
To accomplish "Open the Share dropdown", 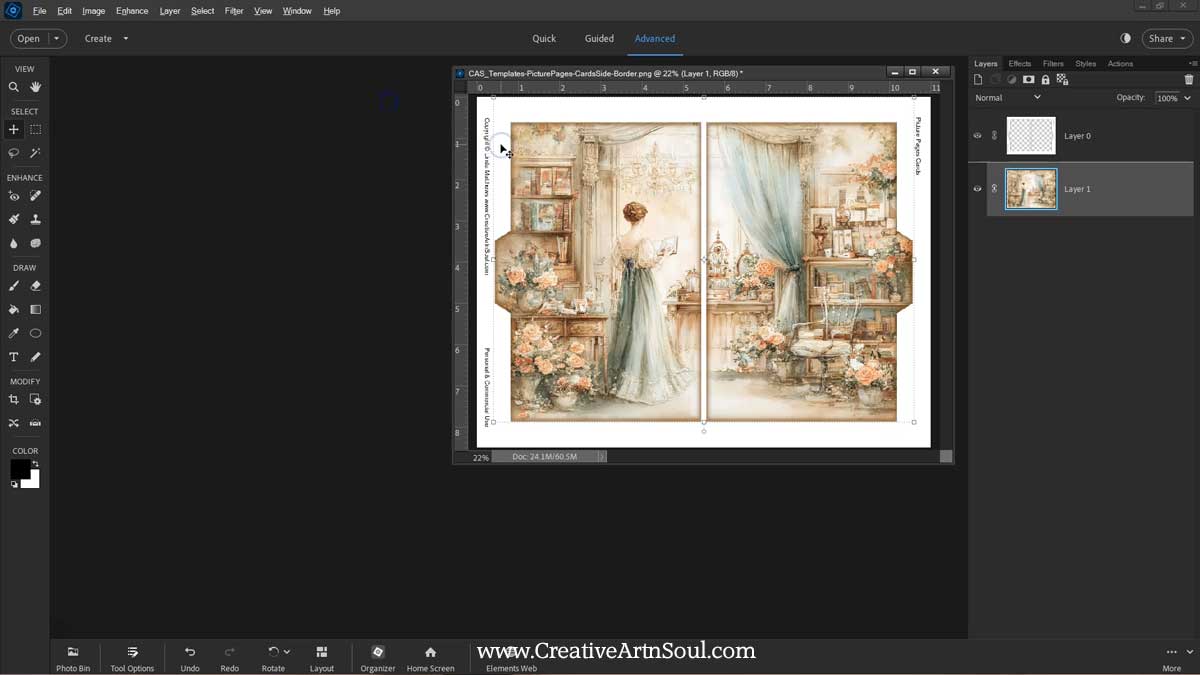I will tap(1166, 39).
